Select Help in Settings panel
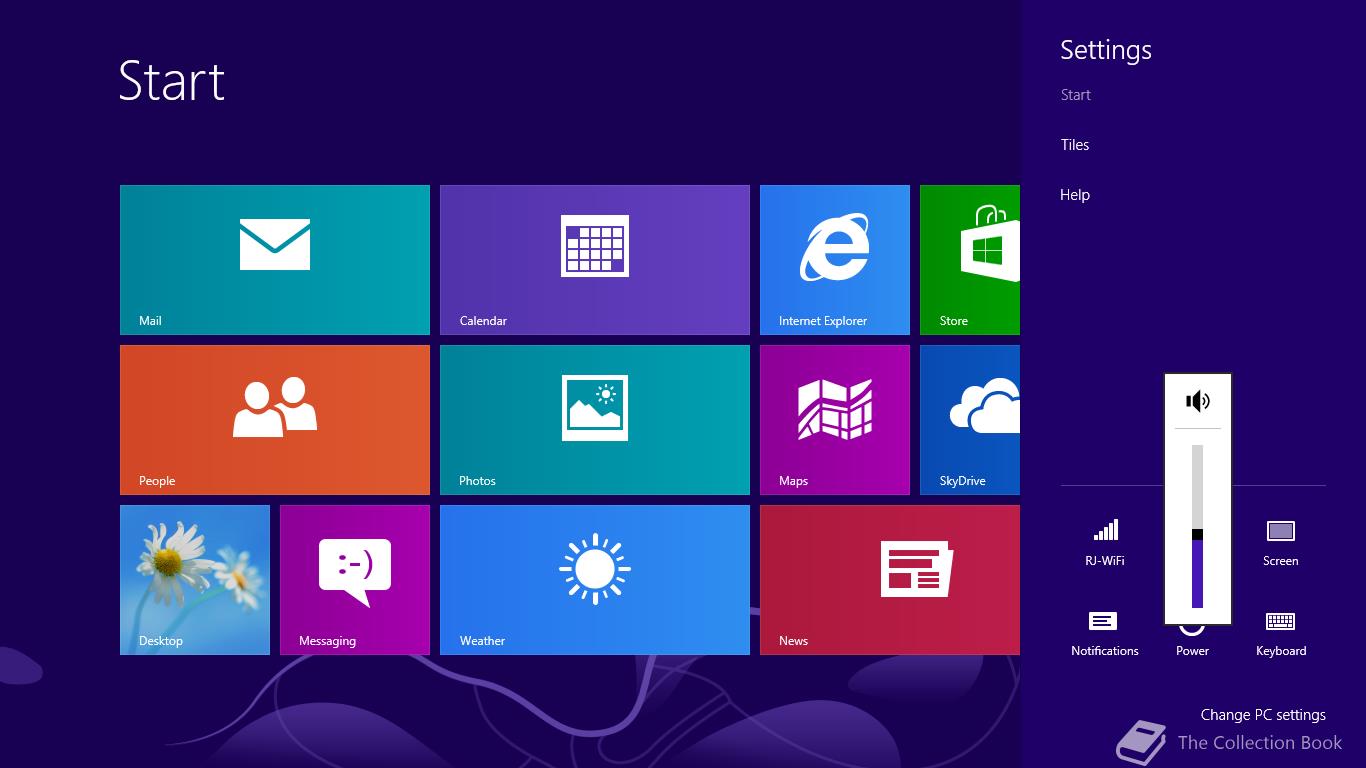This screenshot has width=1366, height=768. (x=1075, y=195)
